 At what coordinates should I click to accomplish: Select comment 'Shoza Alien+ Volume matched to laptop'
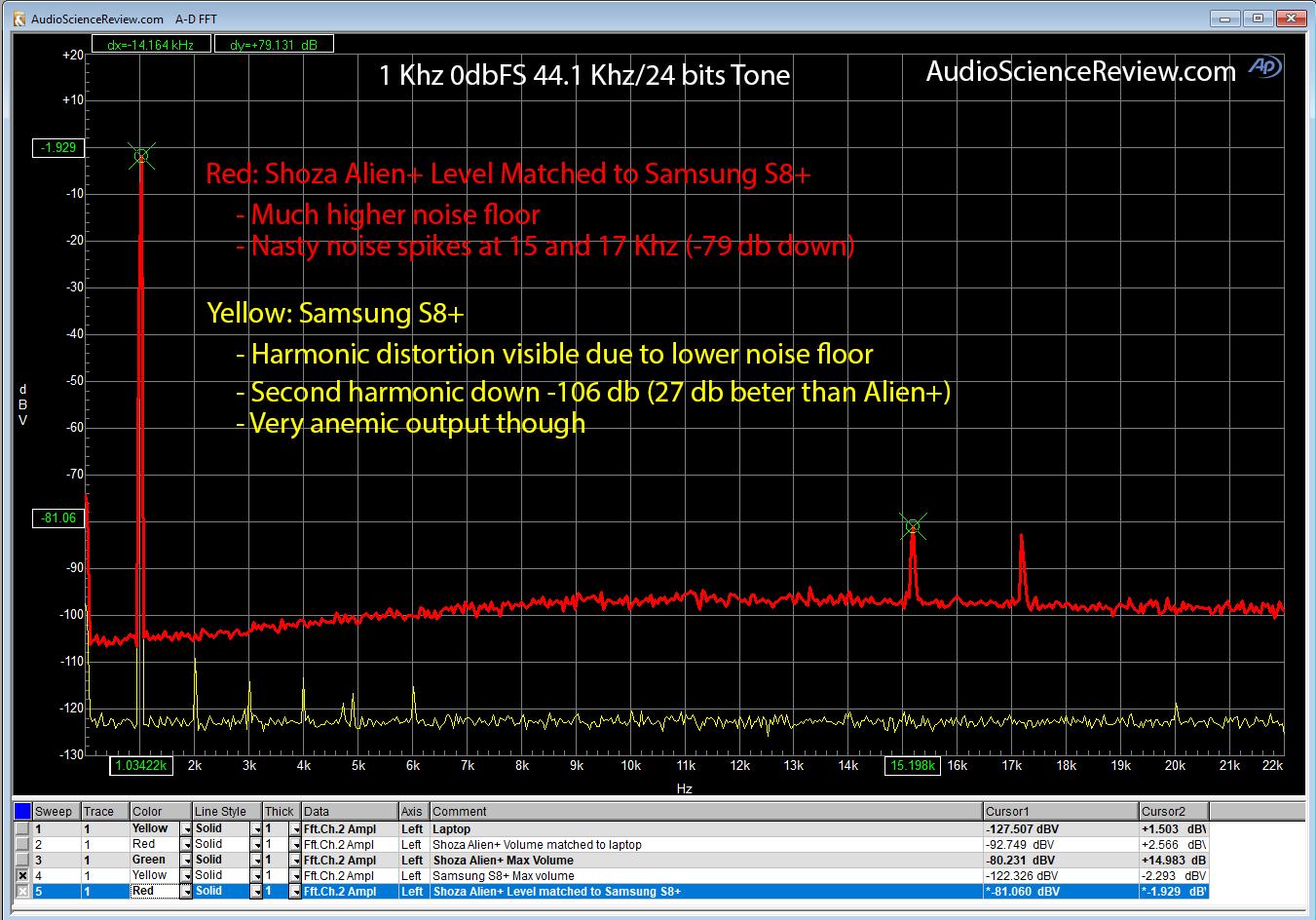537,845
